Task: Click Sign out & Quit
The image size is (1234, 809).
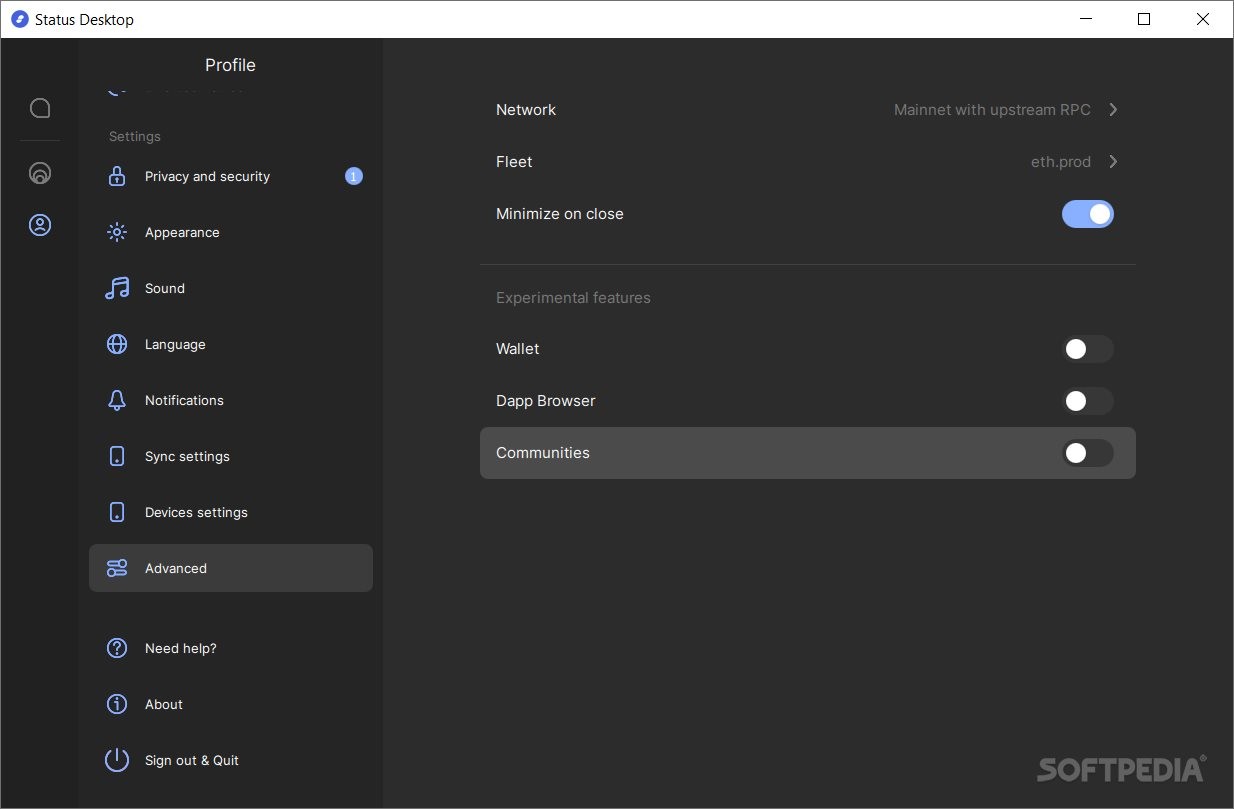Action: (231, 761)
